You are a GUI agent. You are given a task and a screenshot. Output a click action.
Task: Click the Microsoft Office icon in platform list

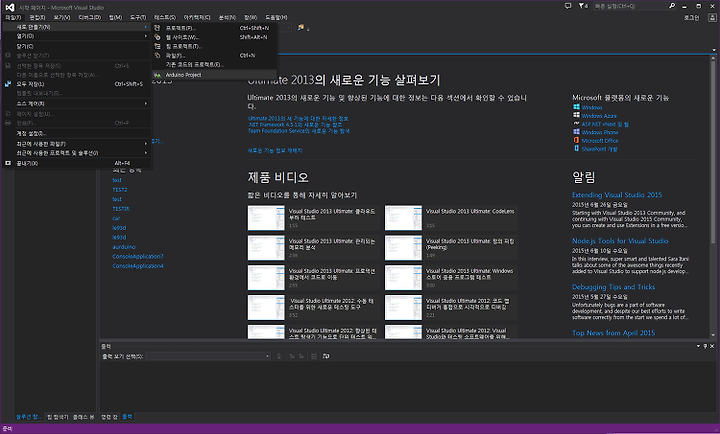click(x=576, y=140)
